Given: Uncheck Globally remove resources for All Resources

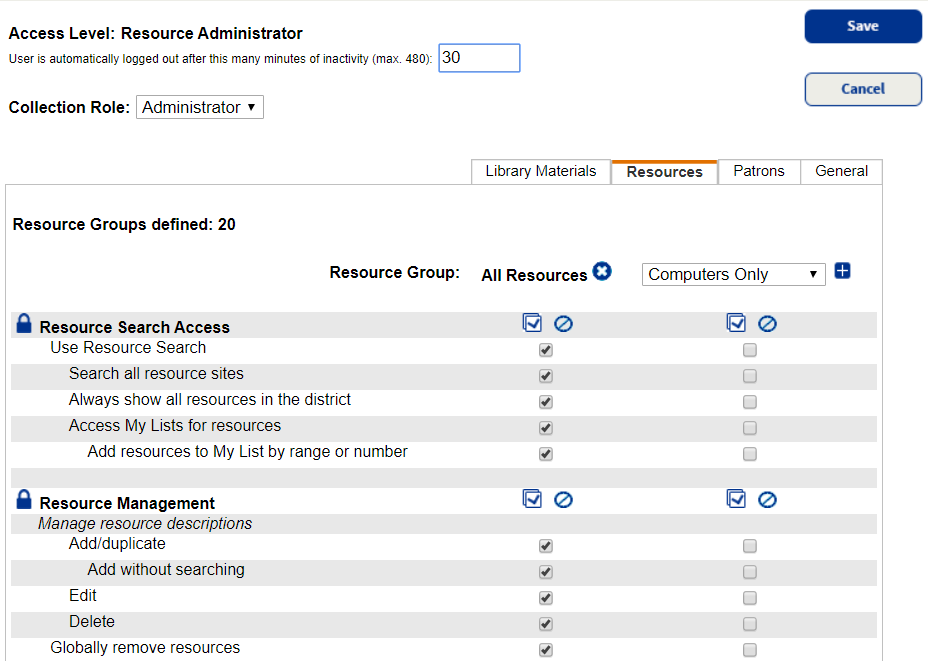Looking at the screenshot, I should [546, 650].
